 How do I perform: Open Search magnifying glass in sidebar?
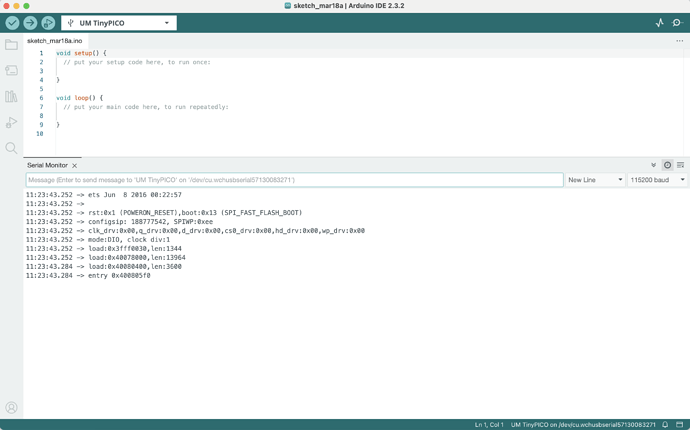pos(11,148)
